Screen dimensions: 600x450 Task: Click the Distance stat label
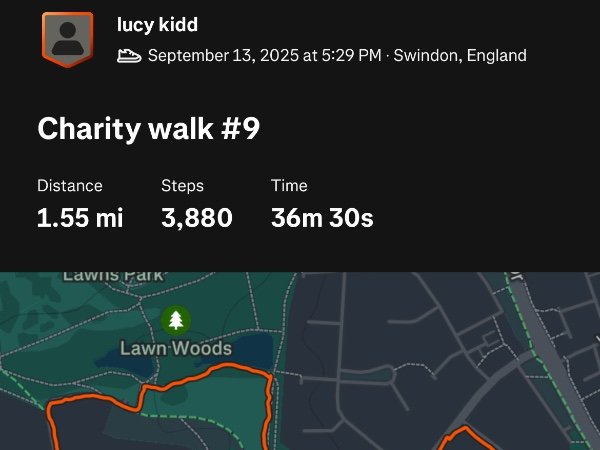pos(70,186)
